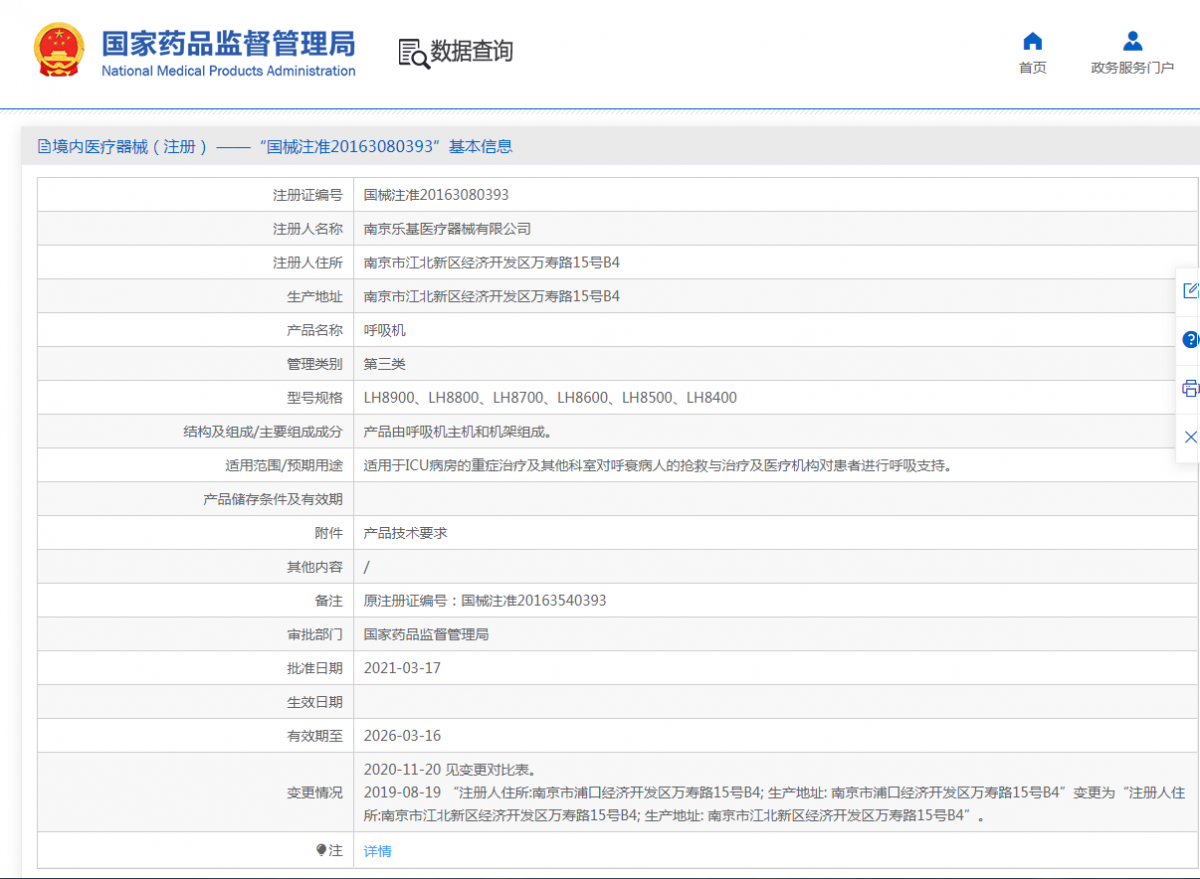This screenshot has width=1200, height=879.
Task: Click product name value 呼吸机
Action: pyautogui.click(x=385, y=330)
